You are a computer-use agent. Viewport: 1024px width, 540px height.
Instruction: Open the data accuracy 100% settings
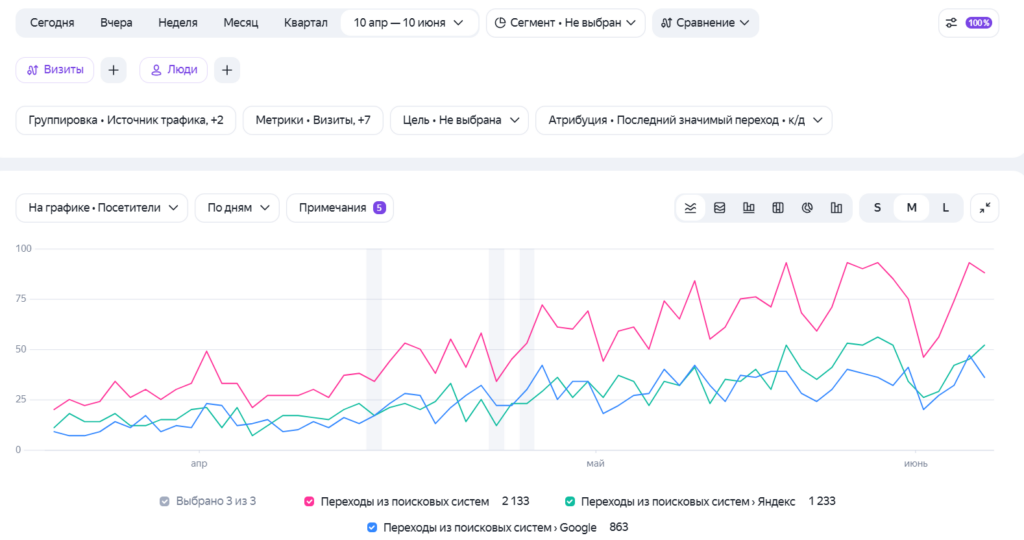[x=968, y=23]
